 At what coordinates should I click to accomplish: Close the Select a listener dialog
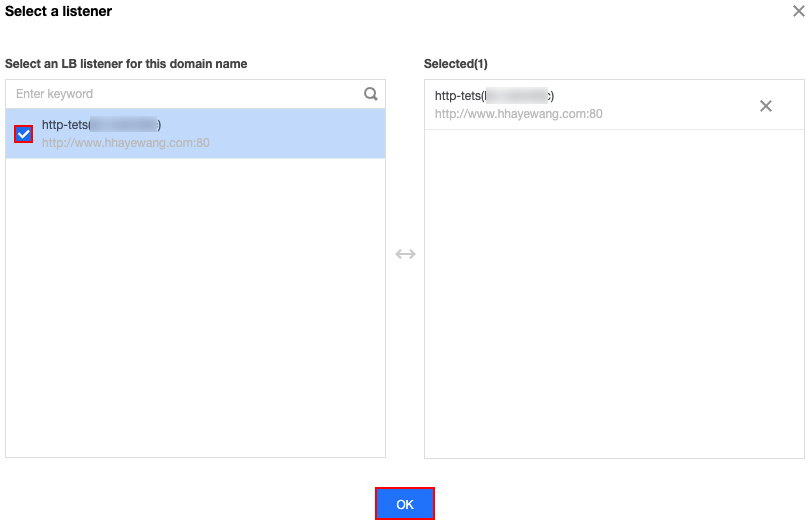tap(797, 12)
